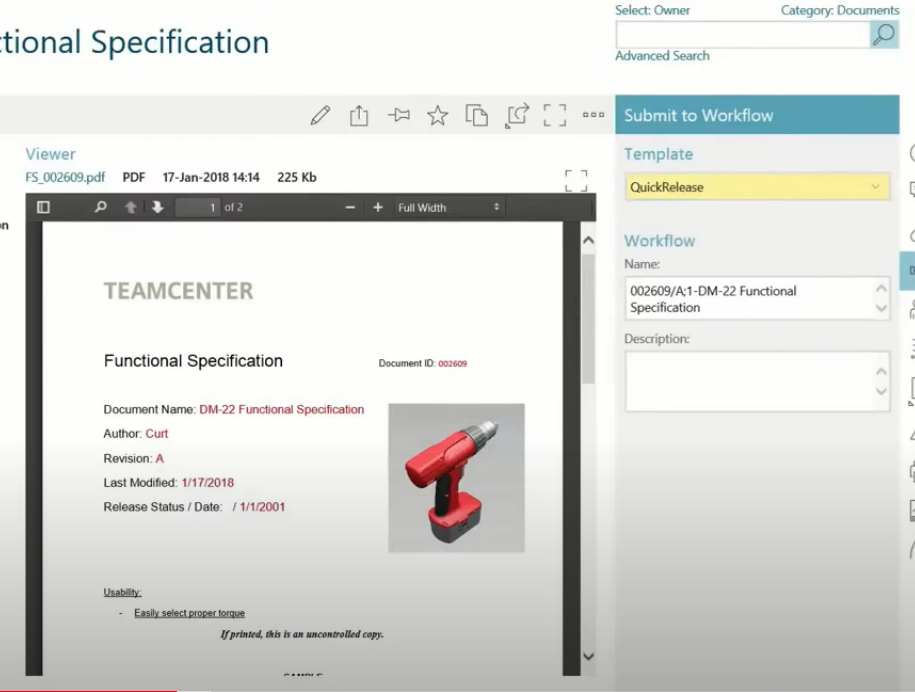Click the Select: Owner filter

pos(652,10)
